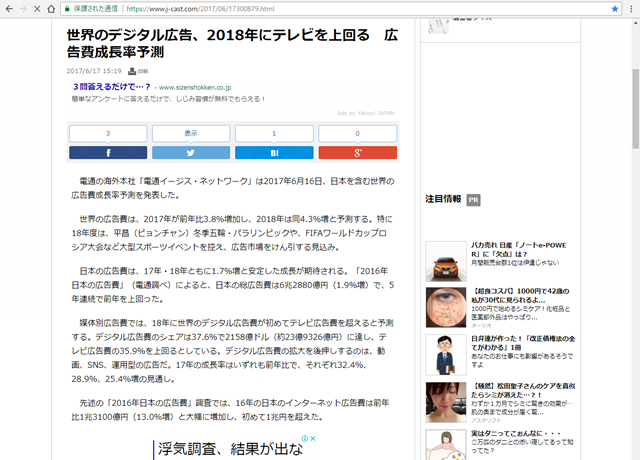
Task: Bookmark article on Hatena B!
Action: (274, 152)
